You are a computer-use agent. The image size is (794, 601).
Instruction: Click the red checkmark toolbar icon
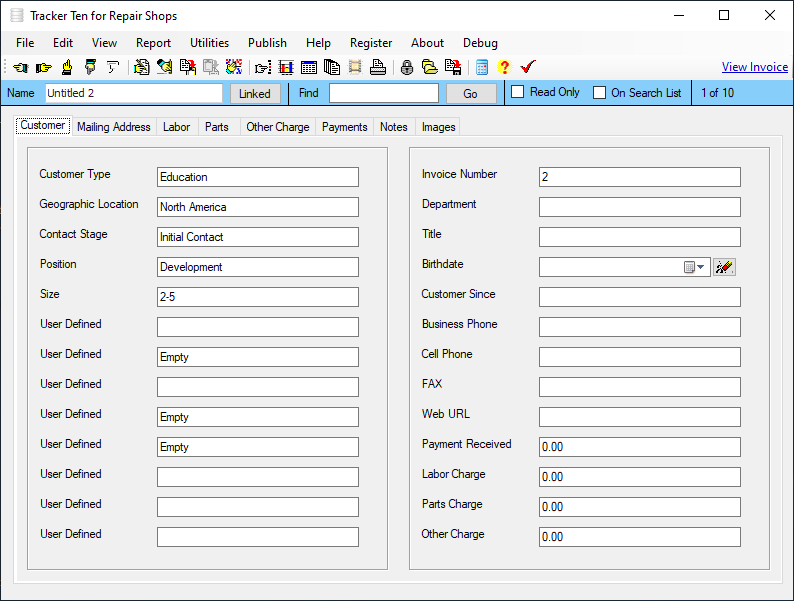pos(528,67)
